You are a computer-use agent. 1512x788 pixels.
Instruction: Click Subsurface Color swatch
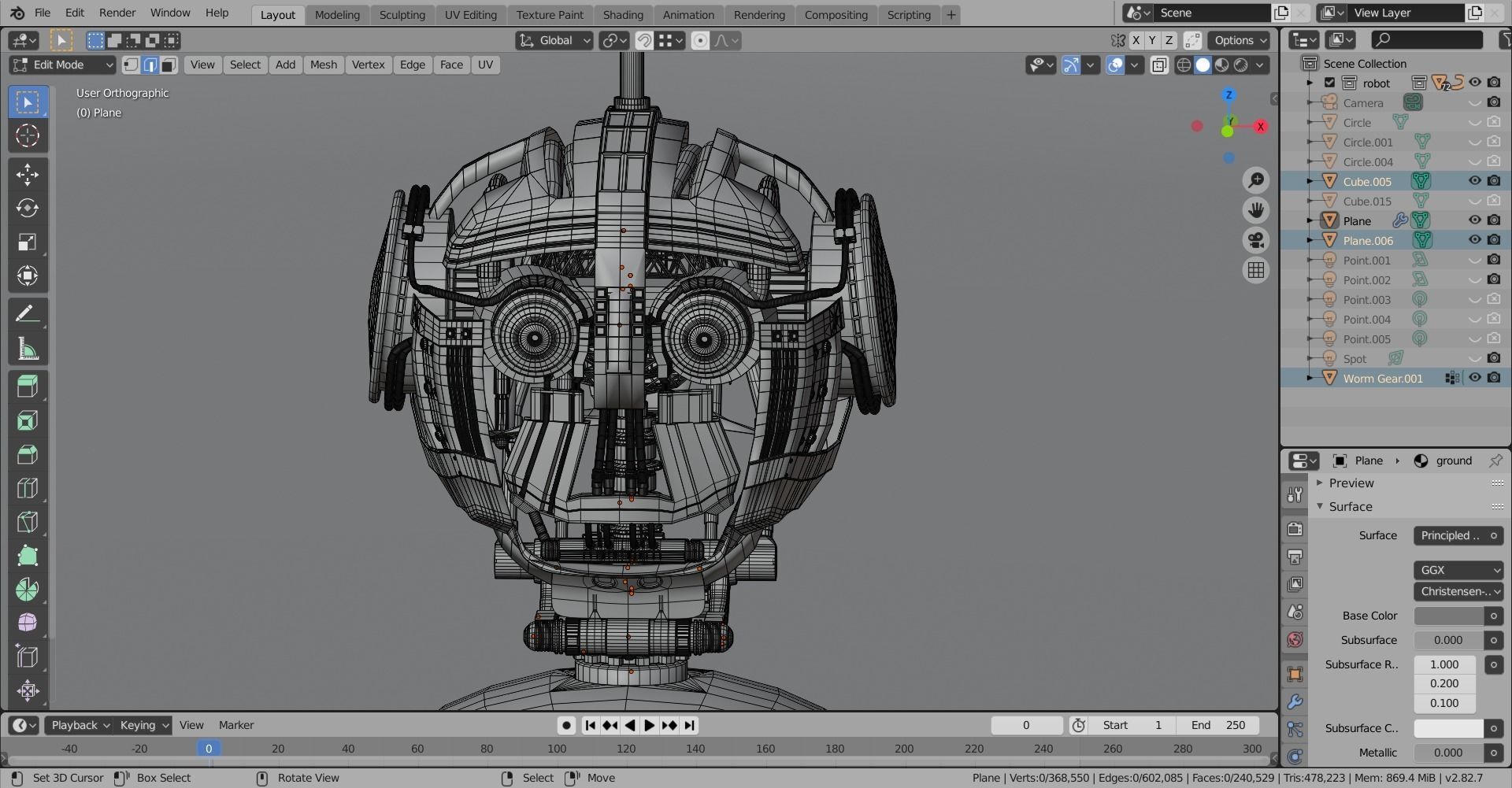[x=1449, y=728]
